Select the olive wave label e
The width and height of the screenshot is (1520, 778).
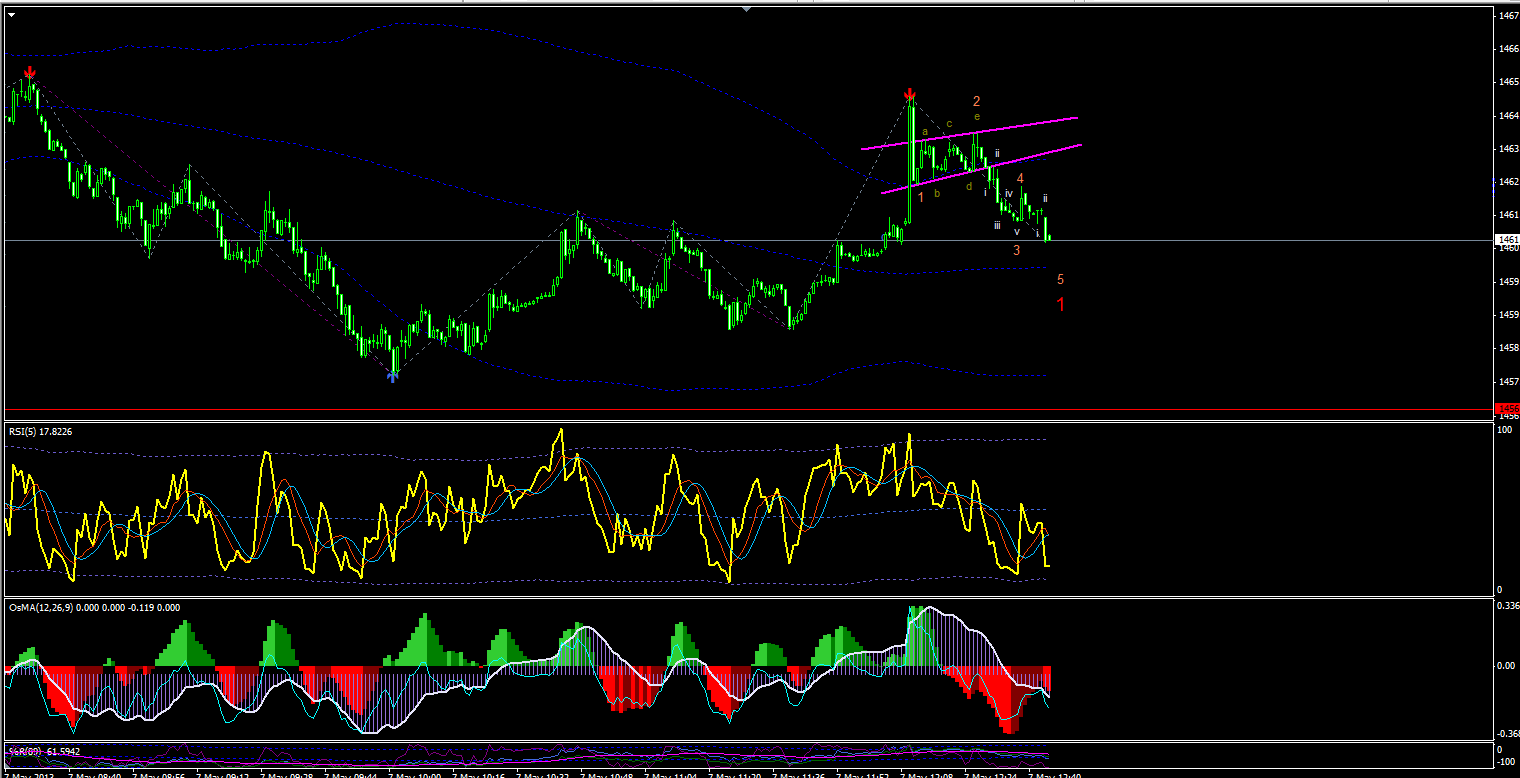977,117
